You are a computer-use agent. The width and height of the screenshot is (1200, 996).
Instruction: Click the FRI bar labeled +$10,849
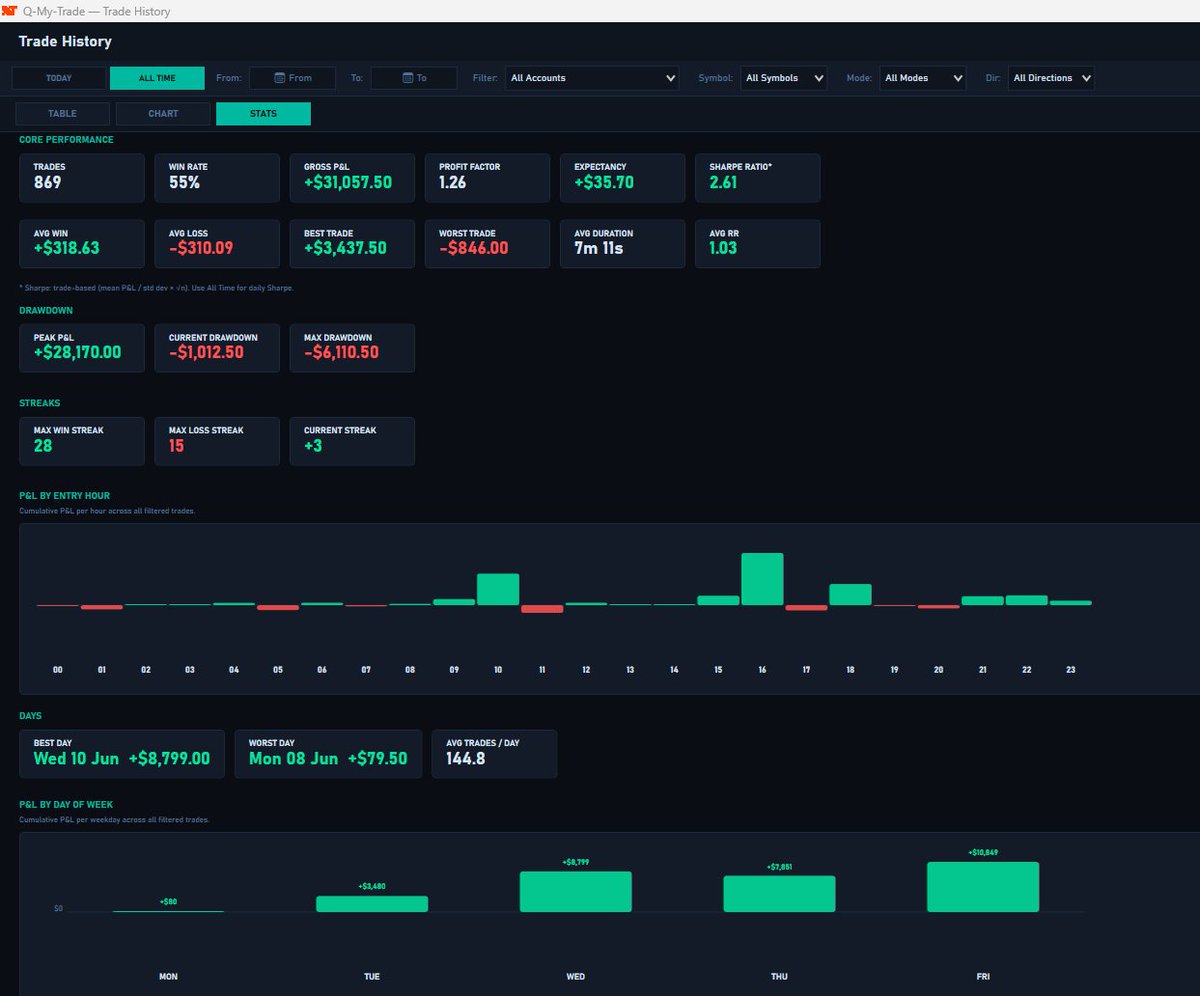(x=983, y=886)
